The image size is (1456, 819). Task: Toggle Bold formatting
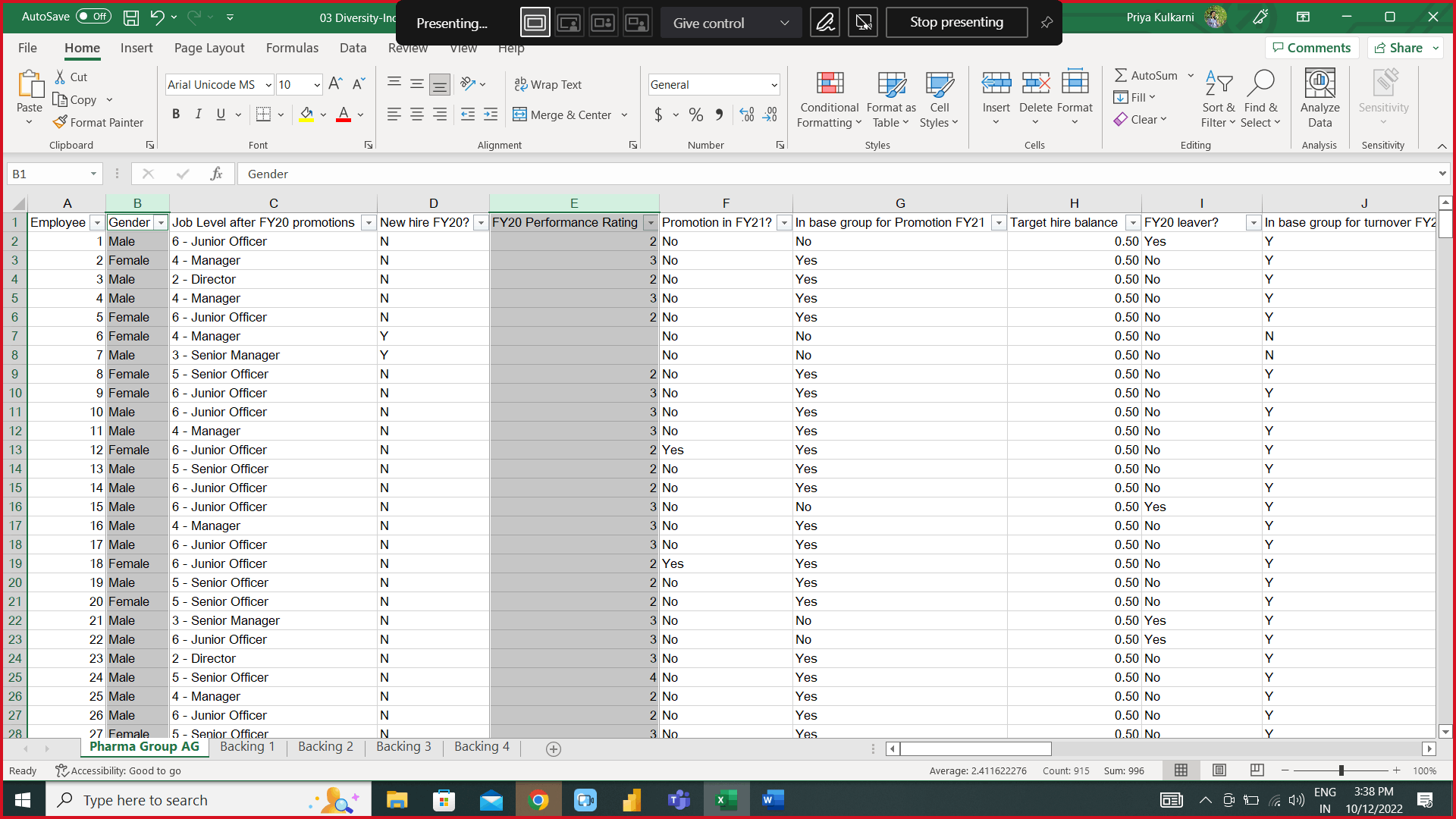click(176, 115)
